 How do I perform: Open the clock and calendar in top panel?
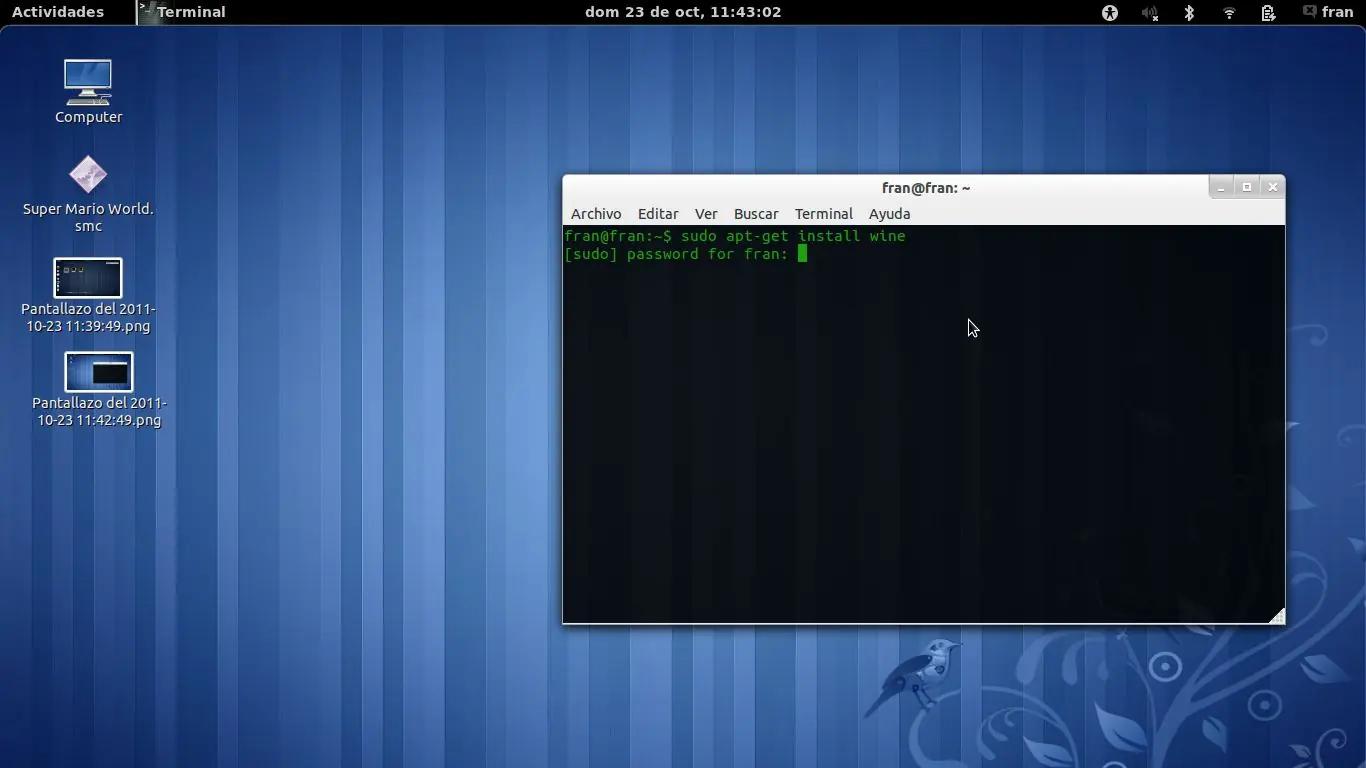683,12
